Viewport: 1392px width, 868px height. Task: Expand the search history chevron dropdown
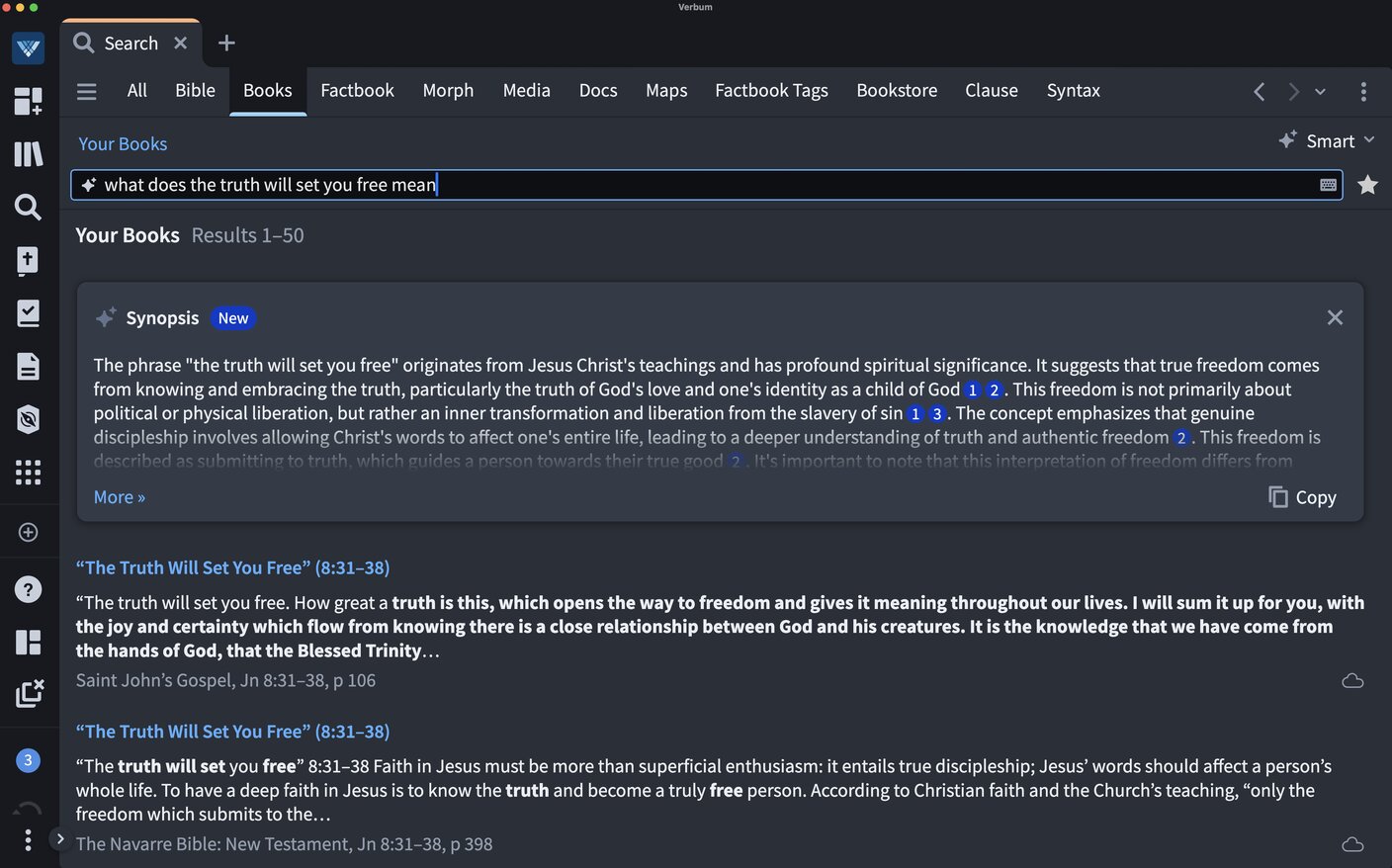point(1320,91)
